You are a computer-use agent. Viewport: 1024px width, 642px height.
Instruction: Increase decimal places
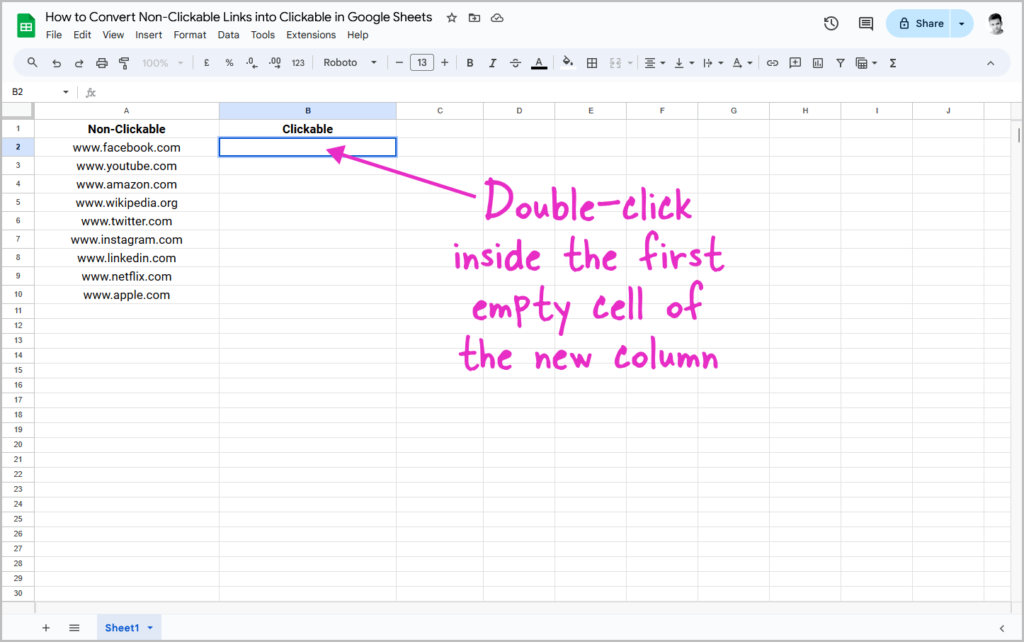click(275, 63)
